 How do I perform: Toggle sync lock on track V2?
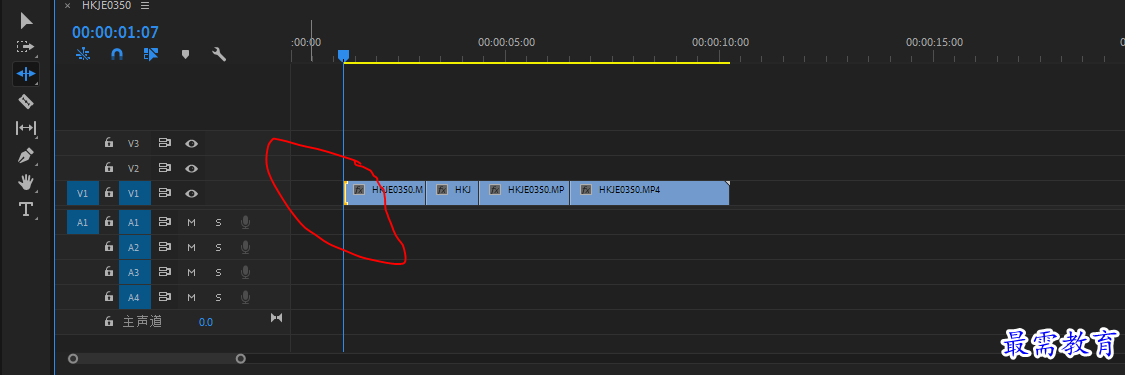pyautogui.click(x=165, y=168)
